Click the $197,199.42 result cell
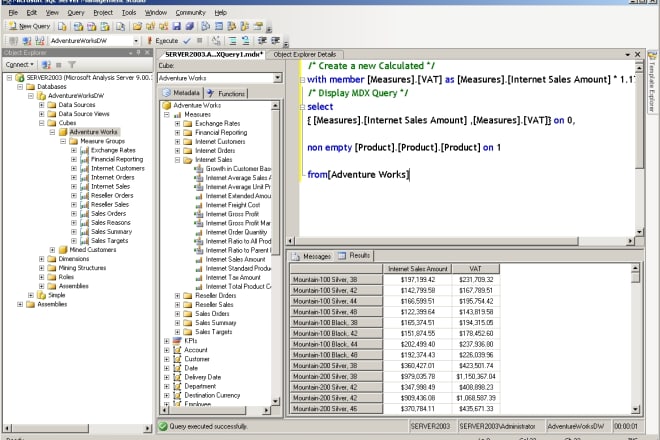The image size is (660, 440). click(418, 280)
